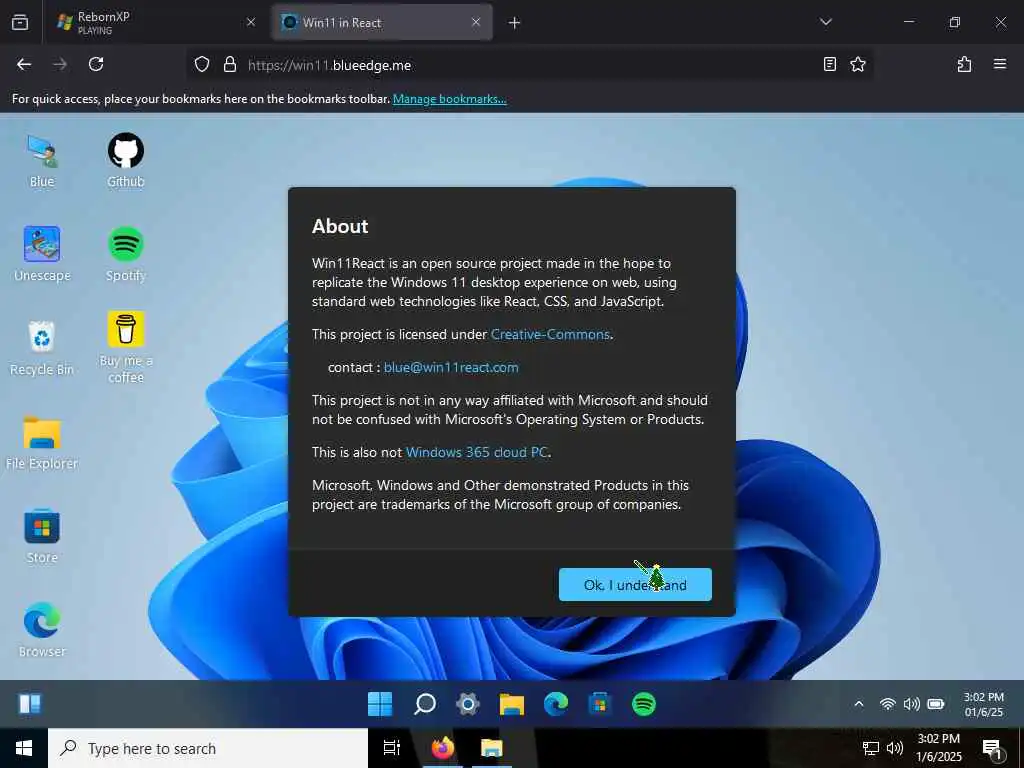1024x768 pixels.
Task: Show hidden icons in Win11 tray
Action: click(859, 704)
